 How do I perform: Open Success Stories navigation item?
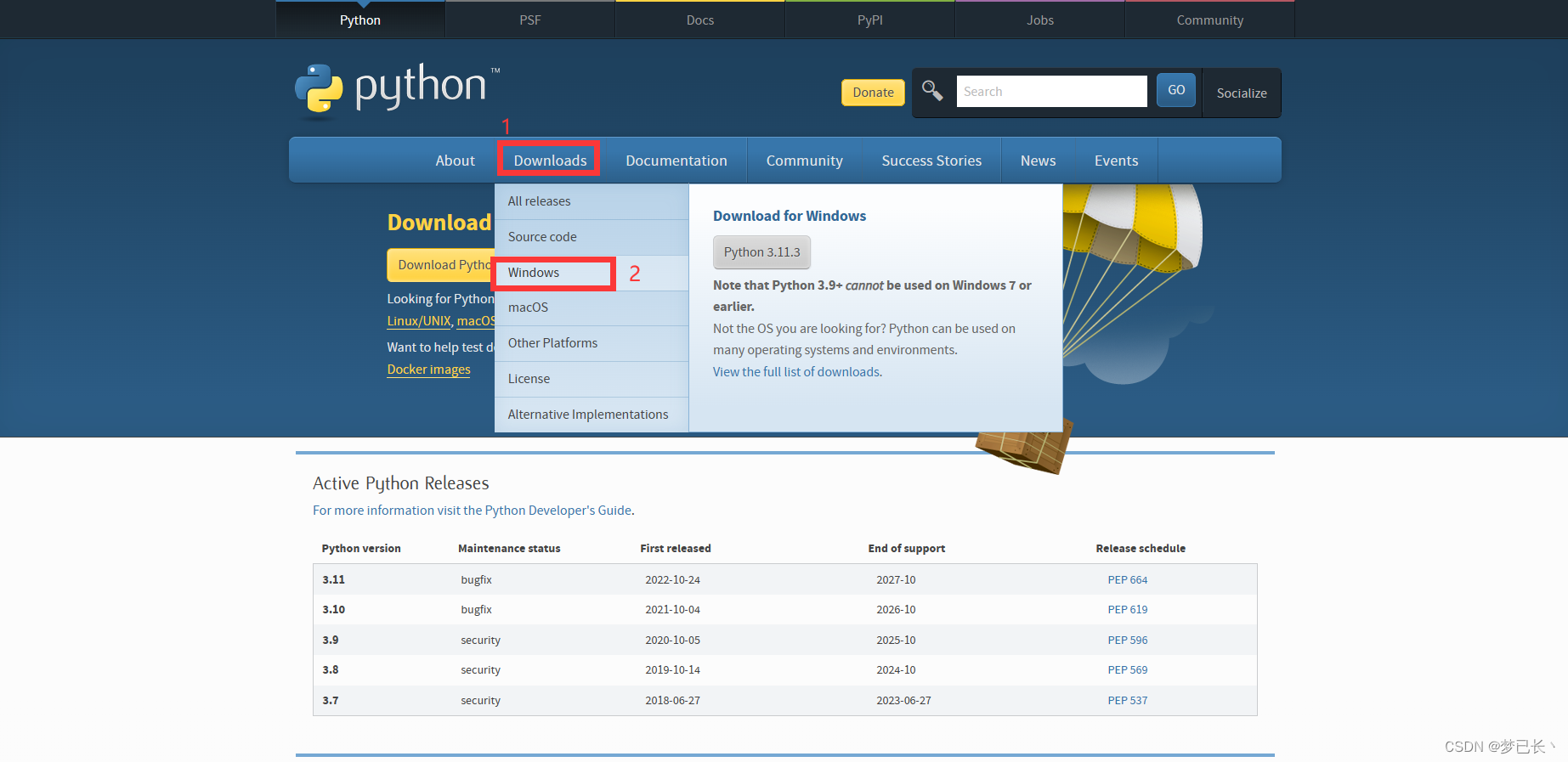pos(931,161)
